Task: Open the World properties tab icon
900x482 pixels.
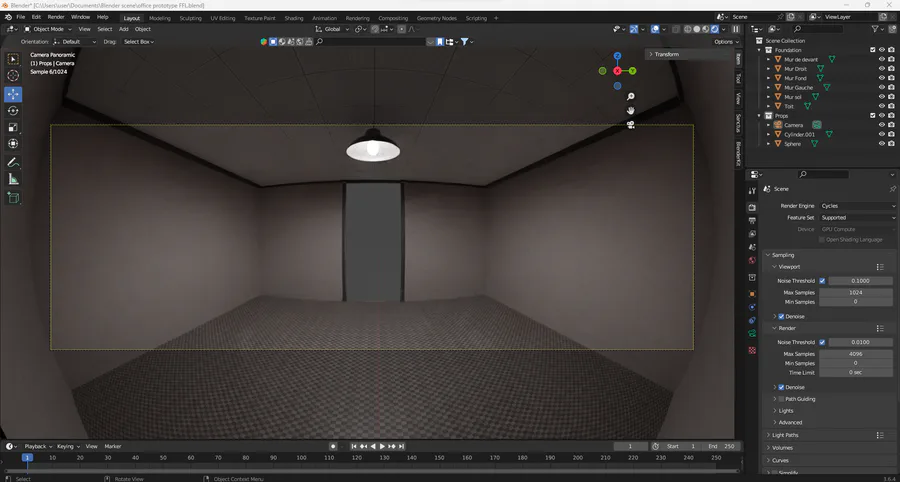Action: [752, 261]
